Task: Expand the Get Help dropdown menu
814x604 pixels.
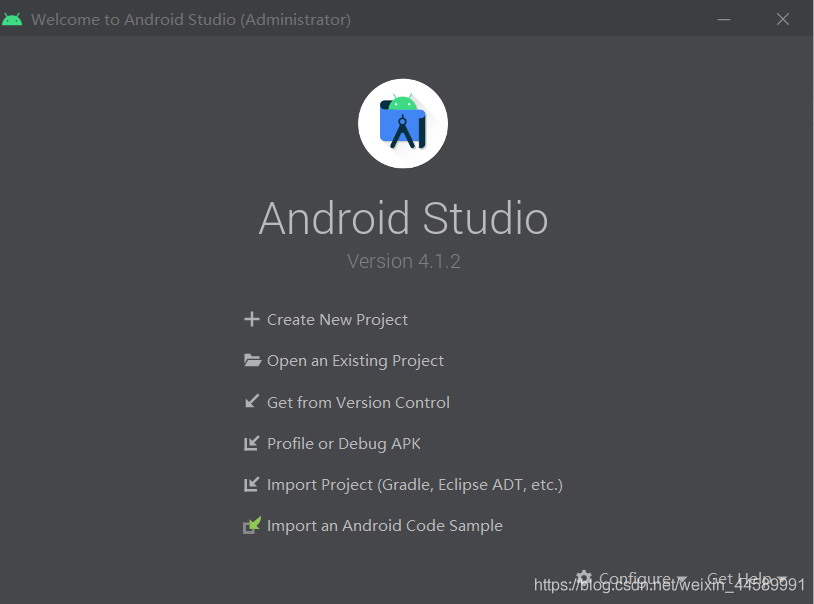Action: point(747,578)
